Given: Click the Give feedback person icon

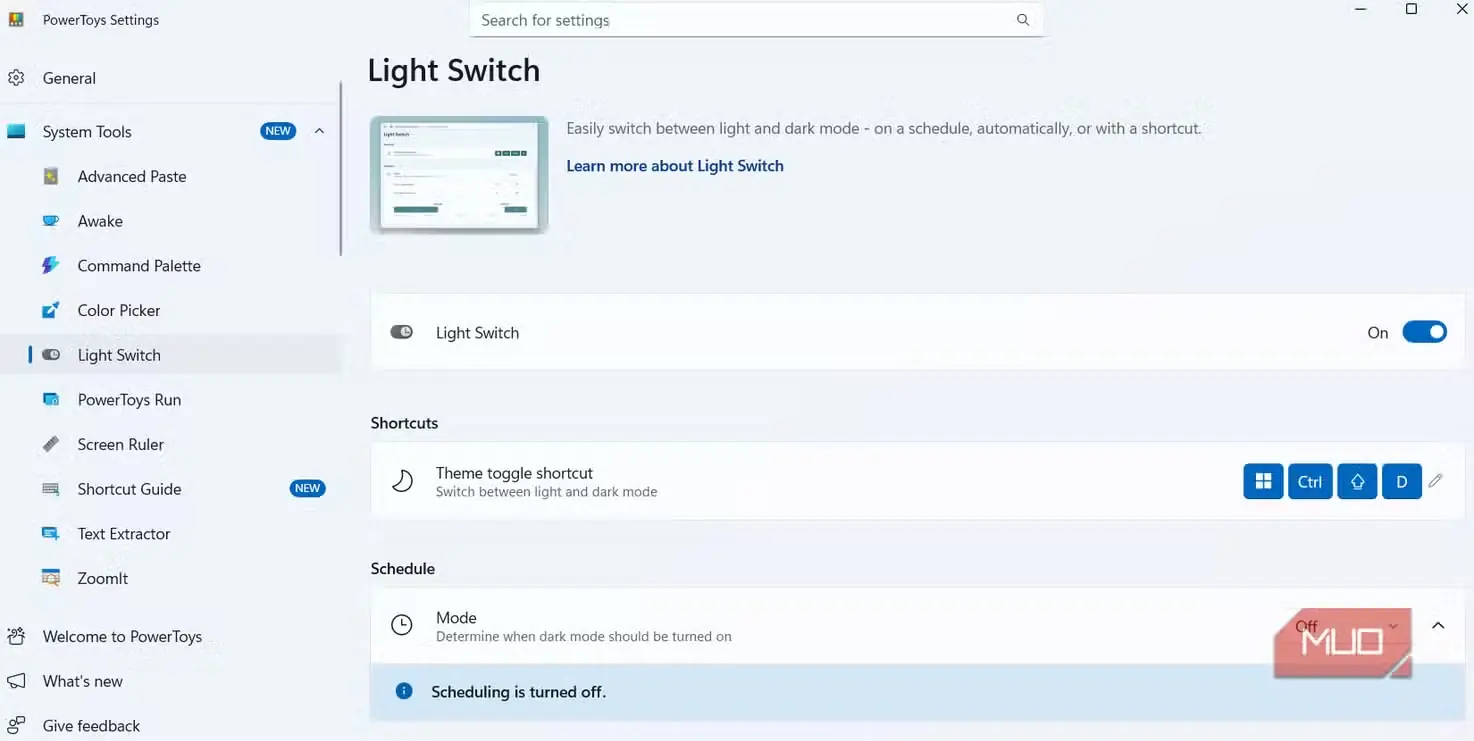Looking at the screenshot, I should [x=16, y=726].
